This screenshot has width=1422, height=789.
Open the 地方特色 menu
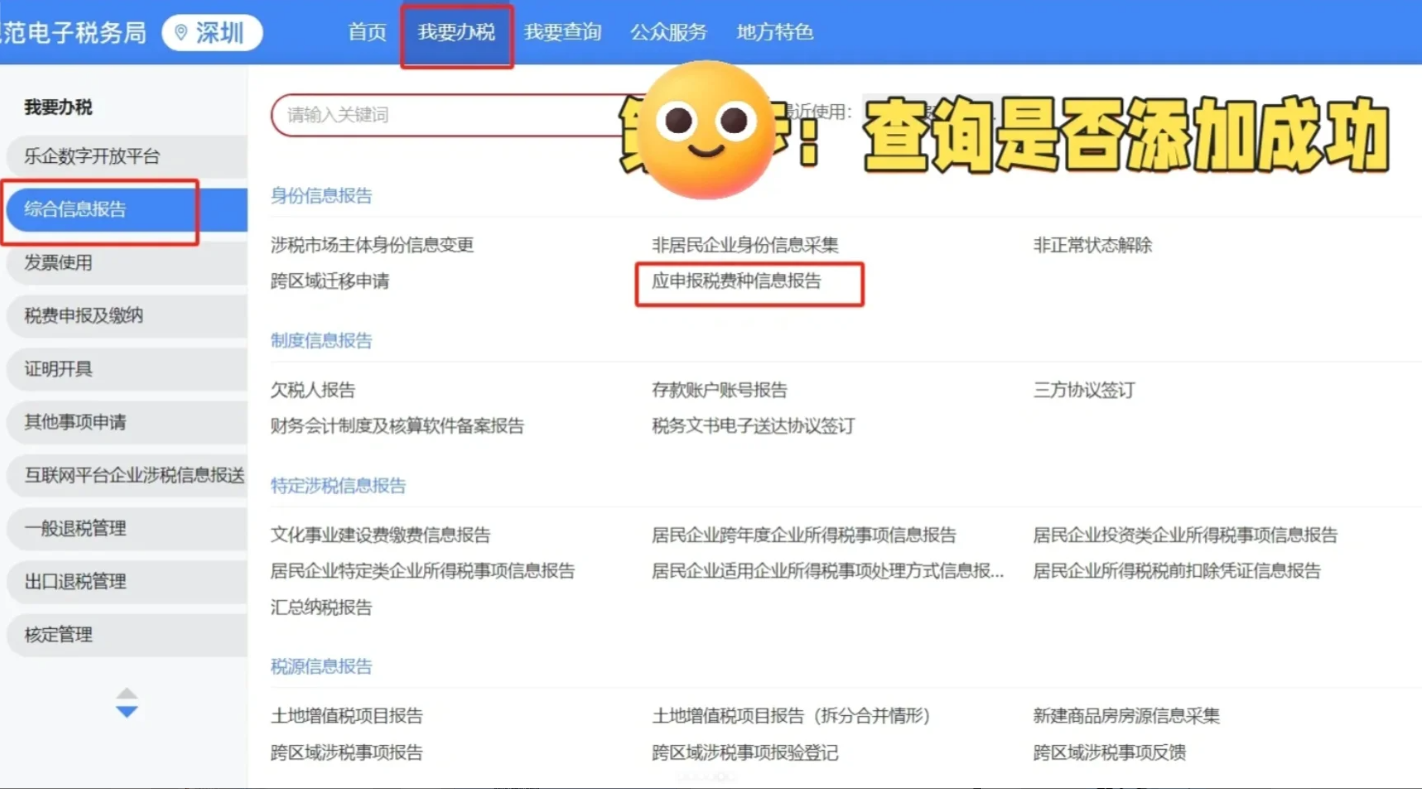point(775,33)
